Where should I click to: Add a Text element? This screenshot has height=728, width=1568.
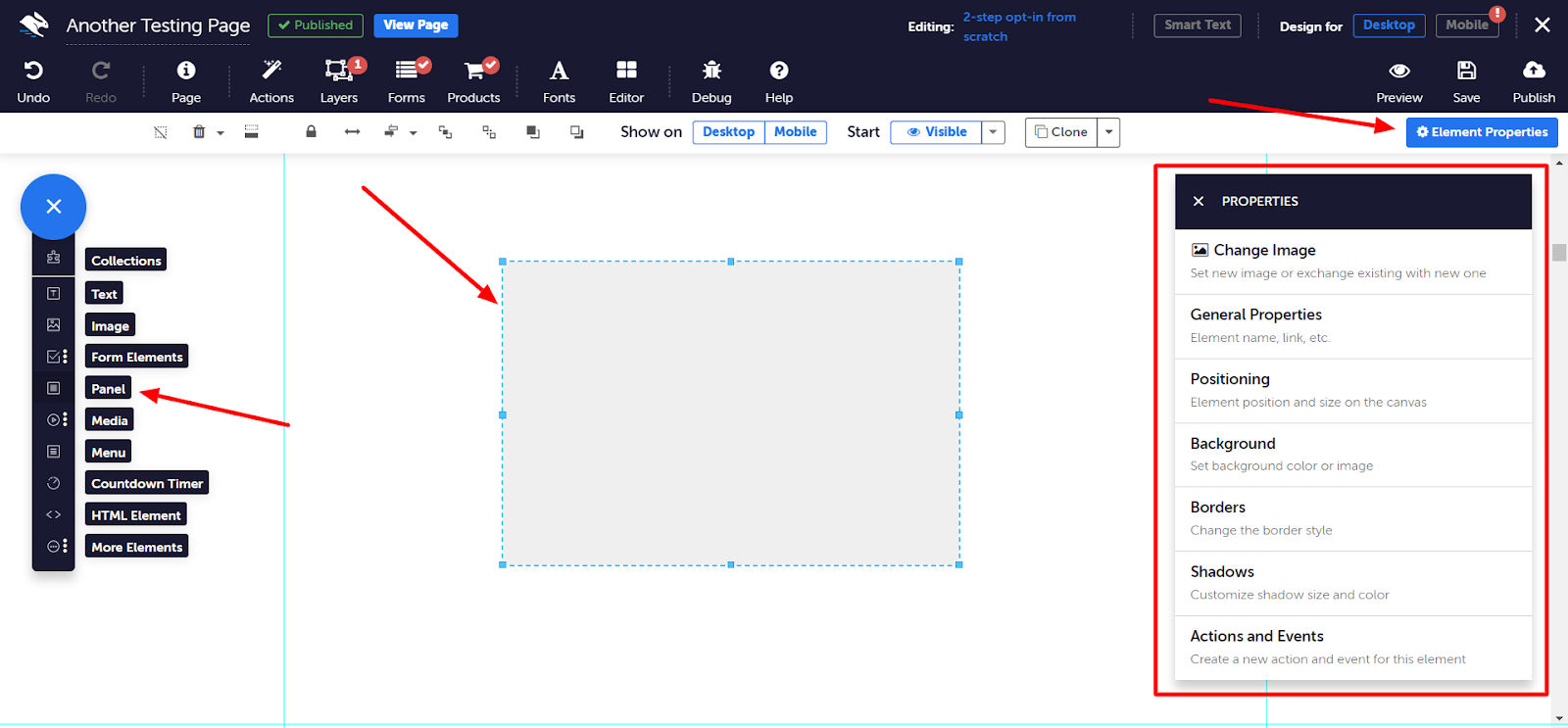104,294
